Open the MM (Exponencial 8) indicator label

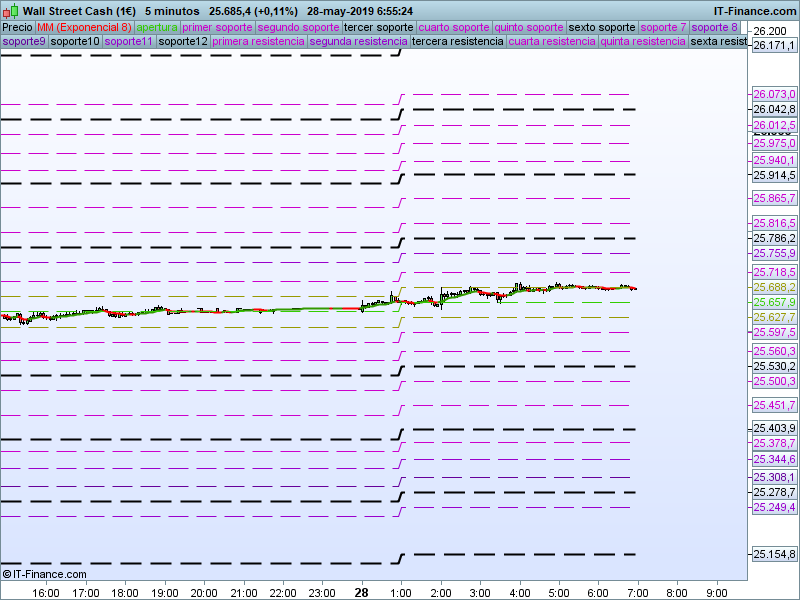84,27
